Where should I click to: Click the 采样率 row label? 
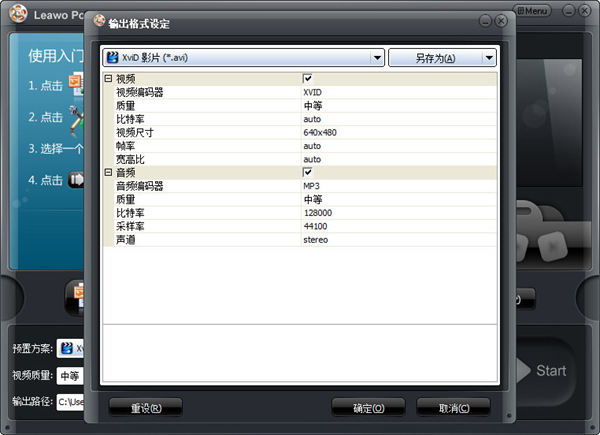[x=130, y=226]
